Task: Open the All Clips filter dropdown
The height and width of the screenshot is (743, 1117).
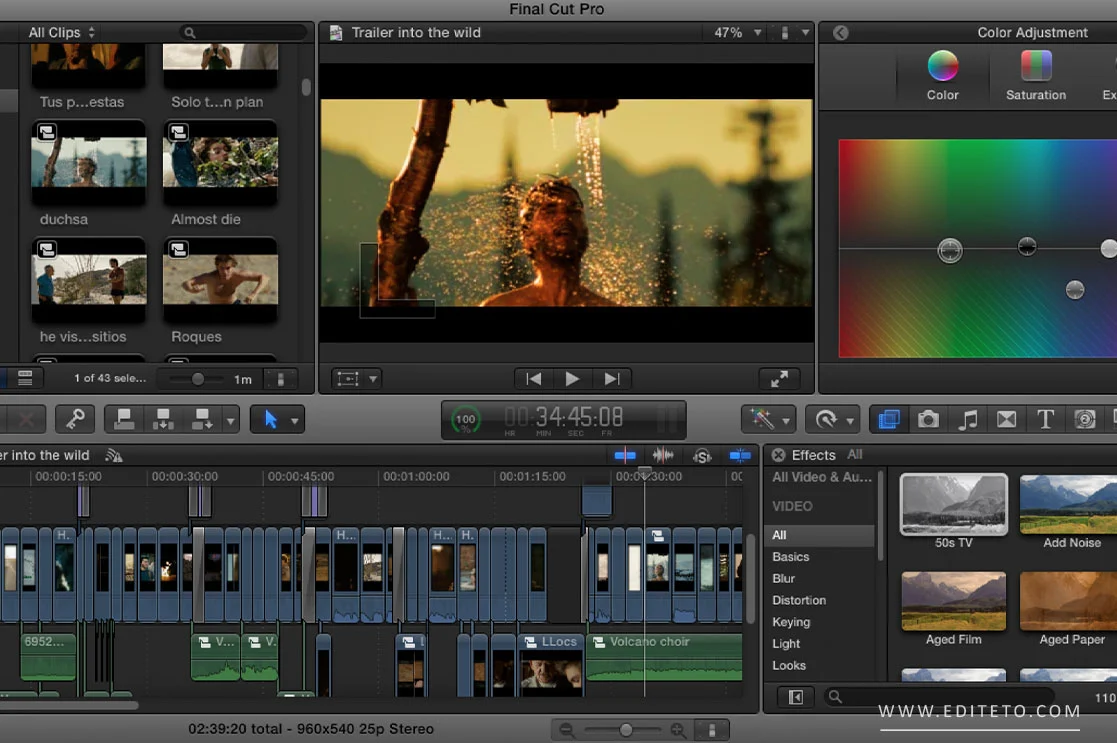Action: click(61, 33)
